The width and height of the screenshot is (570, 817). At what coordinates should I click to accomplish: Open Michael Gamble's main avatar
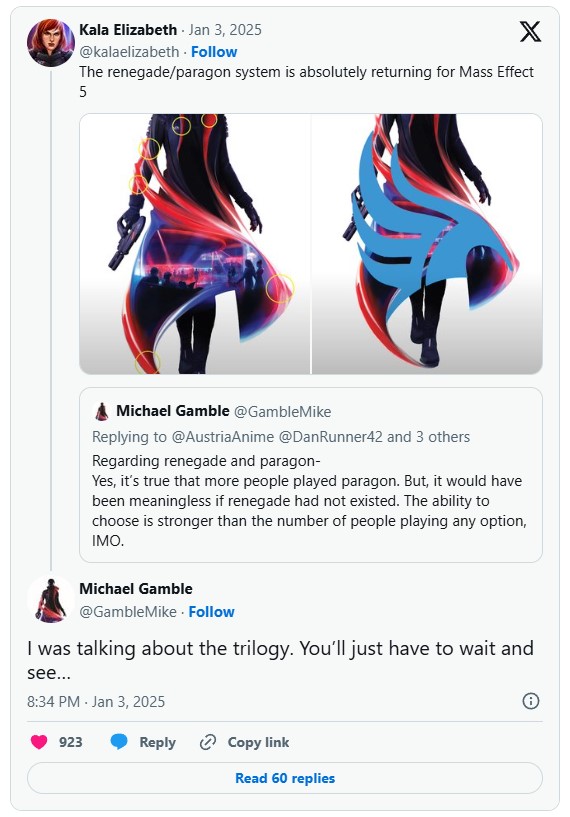[51, 599]
